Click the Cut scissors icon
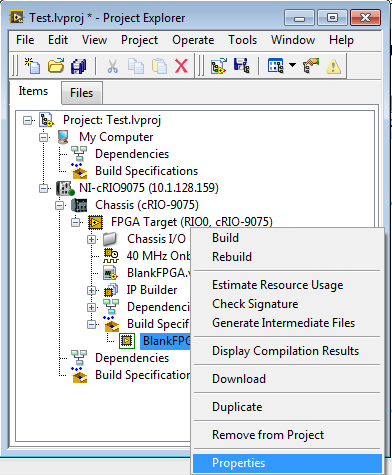This screenshot has height=475, width=392. pos(112,66)
